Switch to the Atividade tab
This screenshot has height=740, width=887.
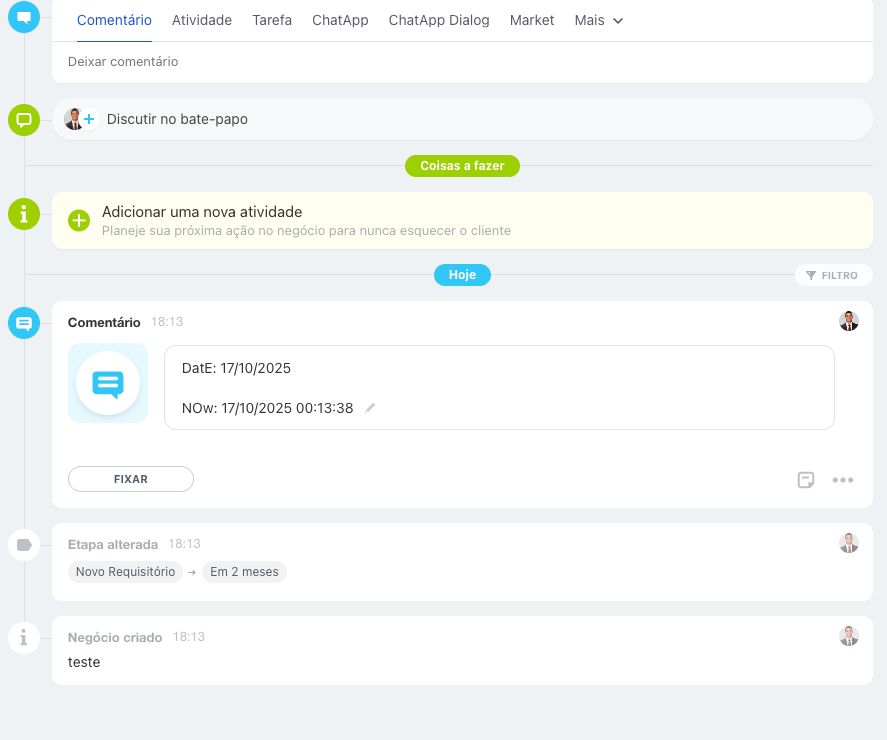(x=202, y=20)
